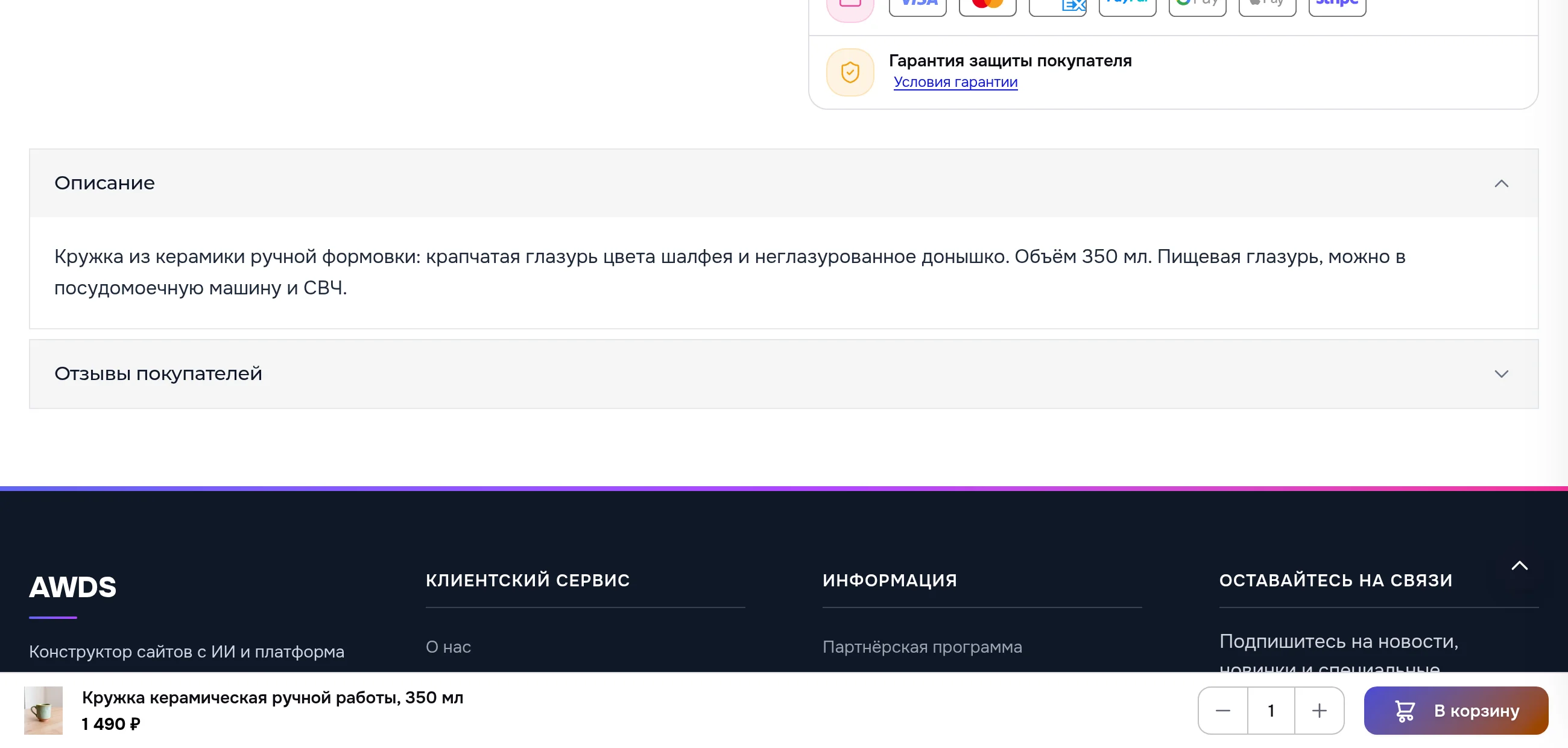Viewport: 1568px width, 748px height.
Task: Click the Гарантия защиты покупателя title
Action: pyautogui.click(x=1010, y=60)
